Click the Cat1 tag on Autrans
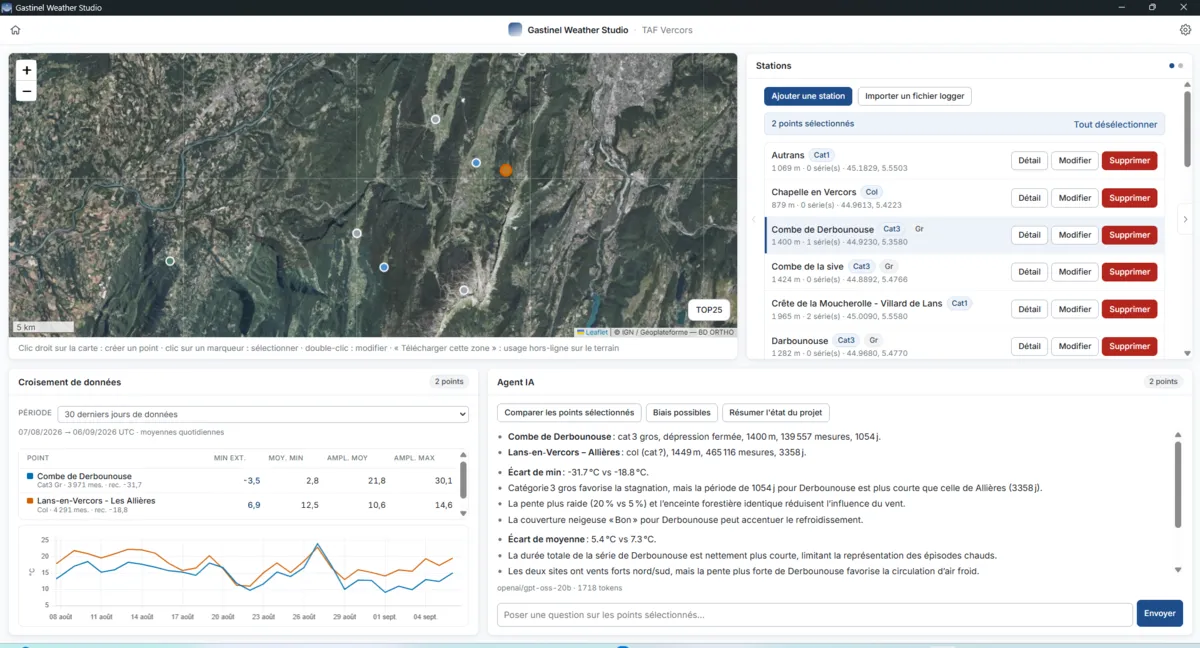 point(822,155)
